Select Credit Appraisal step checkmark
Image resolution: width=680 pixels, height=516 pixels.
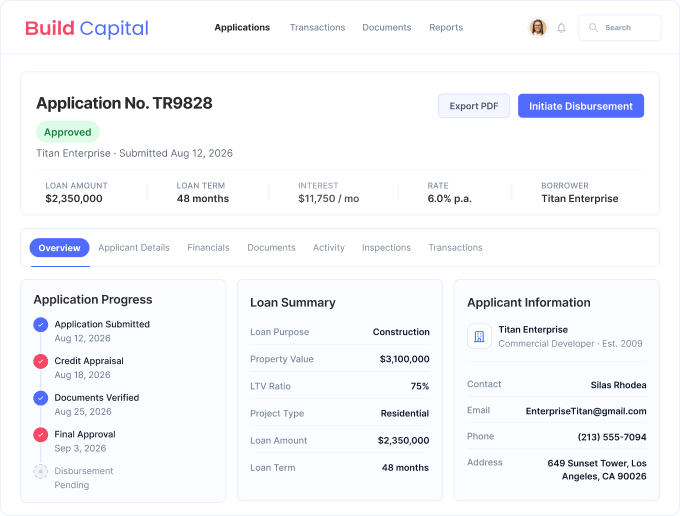[x=41, y=361]
